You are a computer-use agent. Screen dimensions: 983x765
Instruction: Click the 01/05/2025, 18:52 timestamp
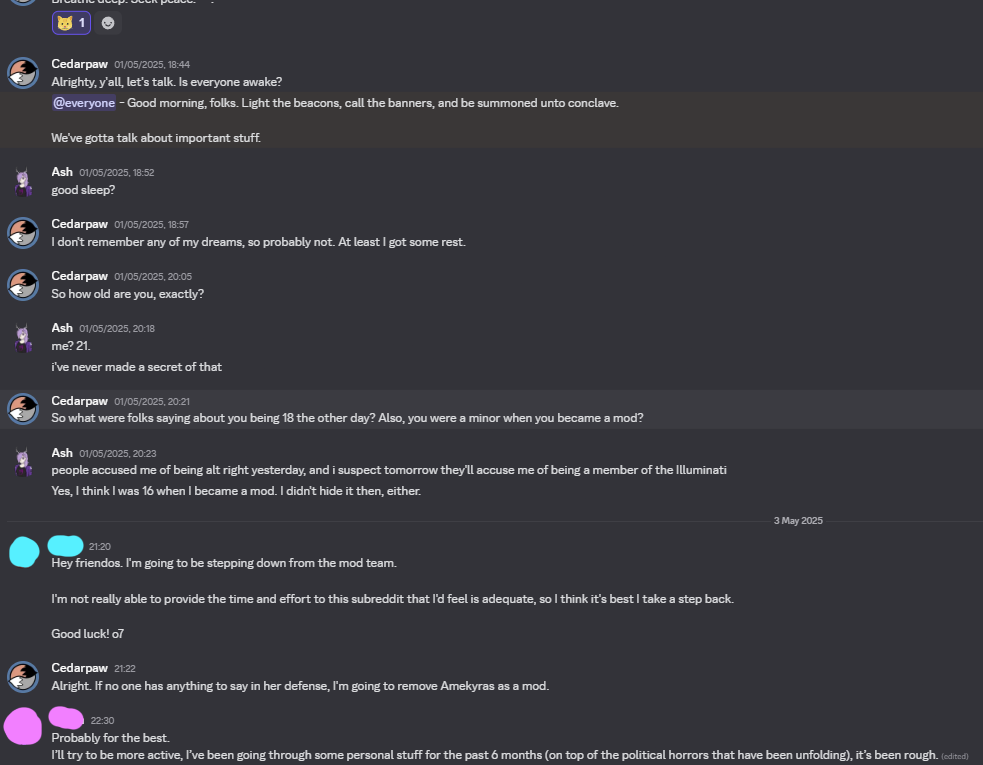116,172
